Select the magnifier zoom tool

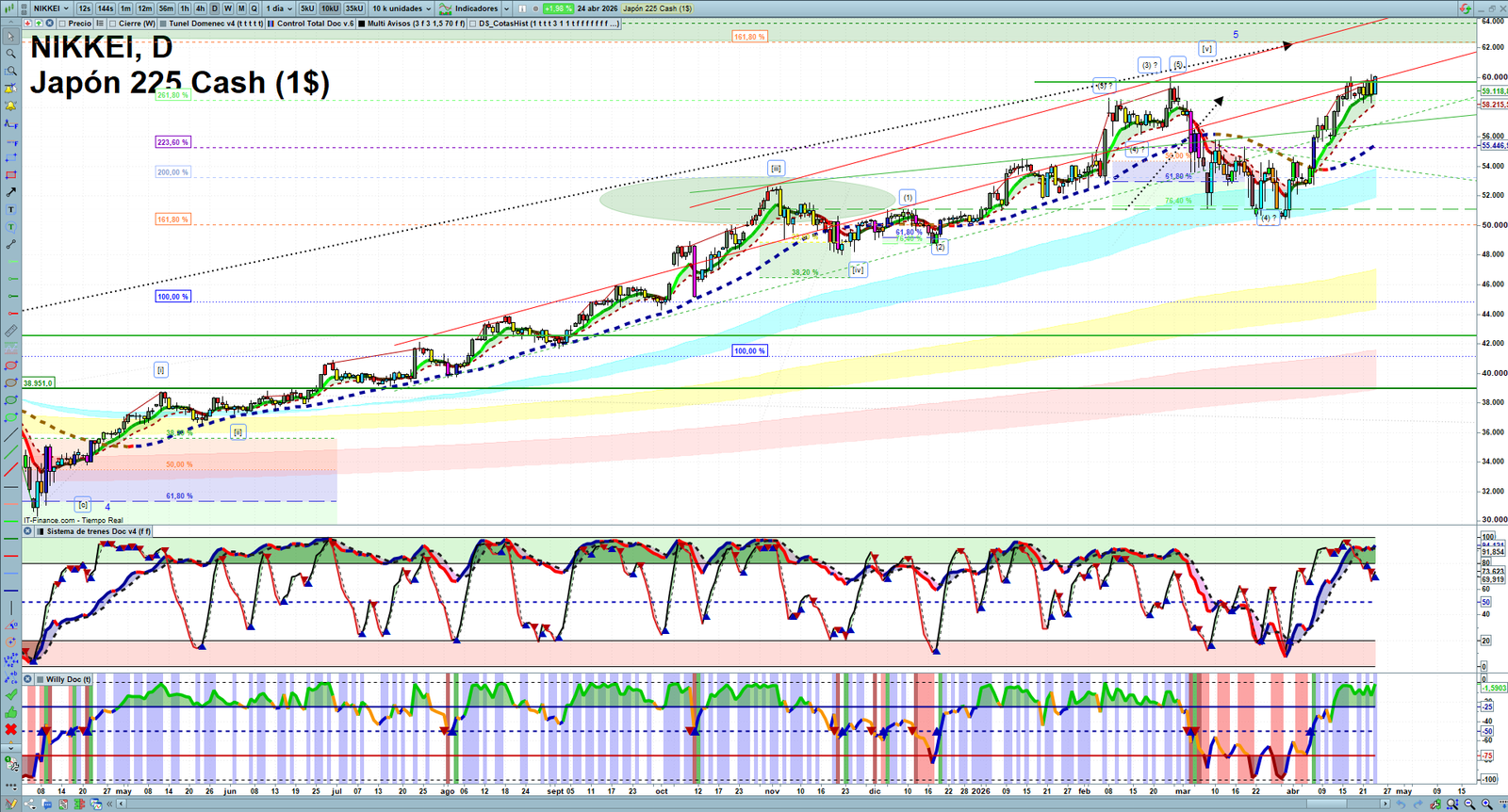pyautogui.click(x=10, y=54)
